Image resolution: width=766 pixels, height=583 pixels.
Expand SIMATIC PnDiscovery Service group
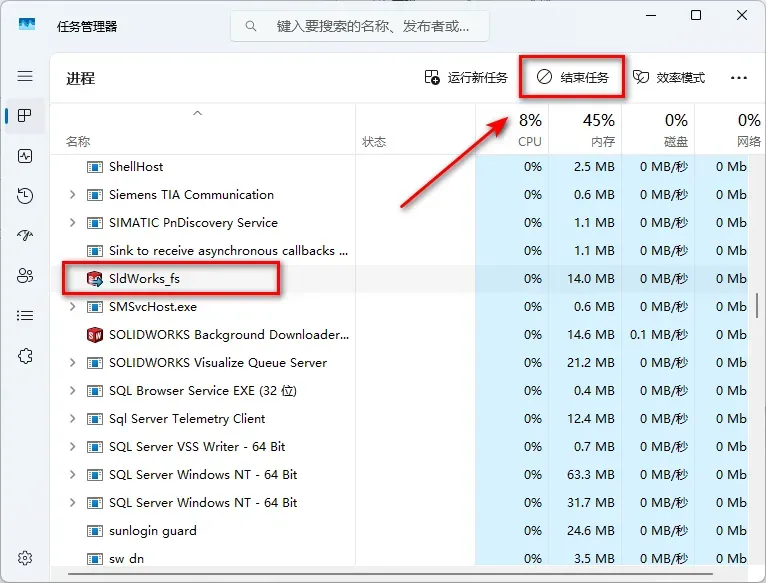point(72,222)
